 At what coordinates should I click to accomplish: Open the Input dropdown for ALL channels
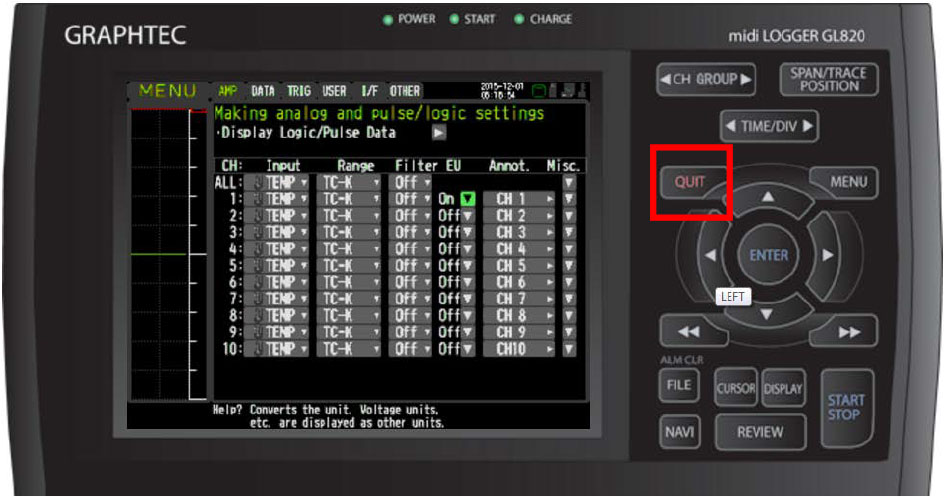(276, 182)
